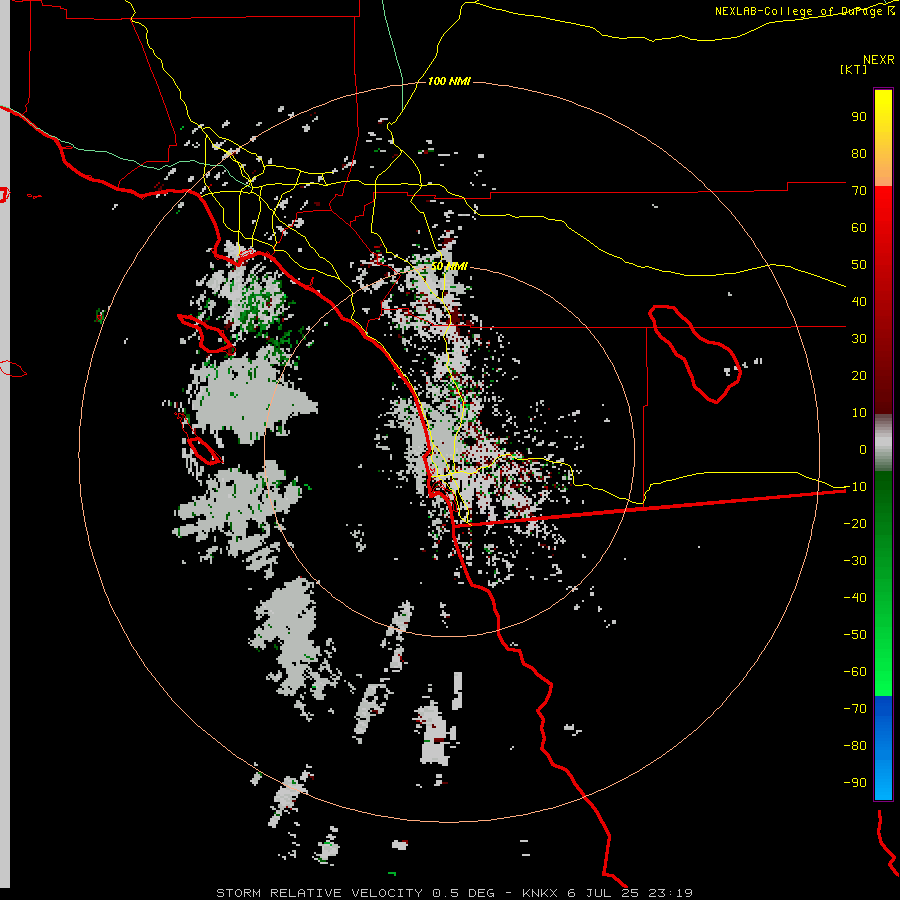The width and height of the screenshot is (900, 900).
Task: Select the '50 NMI' range ring label
Action: [449, 266]
